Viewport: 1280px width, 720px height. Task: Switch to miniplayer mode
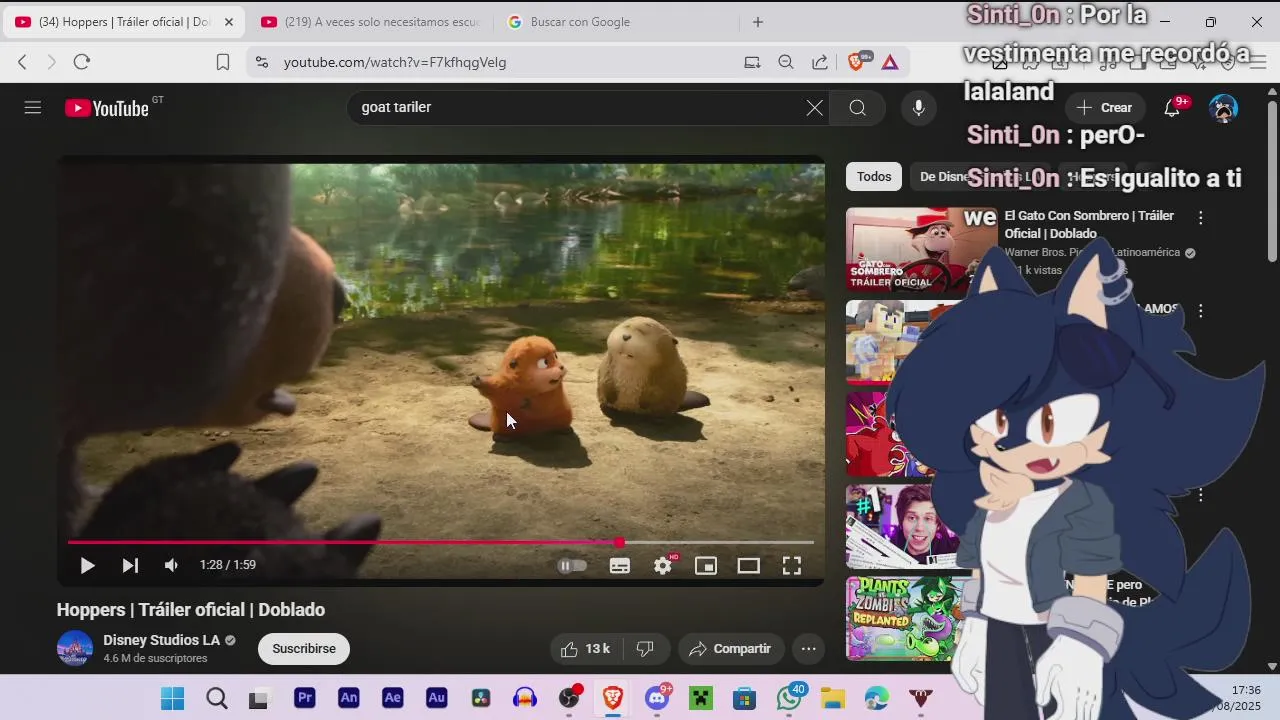(x=706, y=566)
